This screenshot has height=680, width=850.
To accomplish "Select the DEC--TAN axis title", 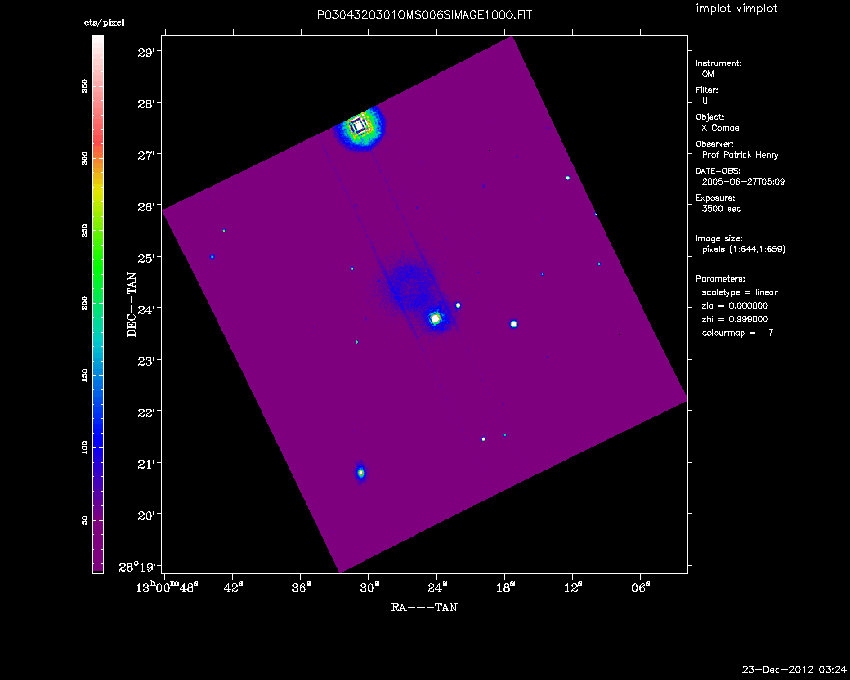I will pos(132,304).
